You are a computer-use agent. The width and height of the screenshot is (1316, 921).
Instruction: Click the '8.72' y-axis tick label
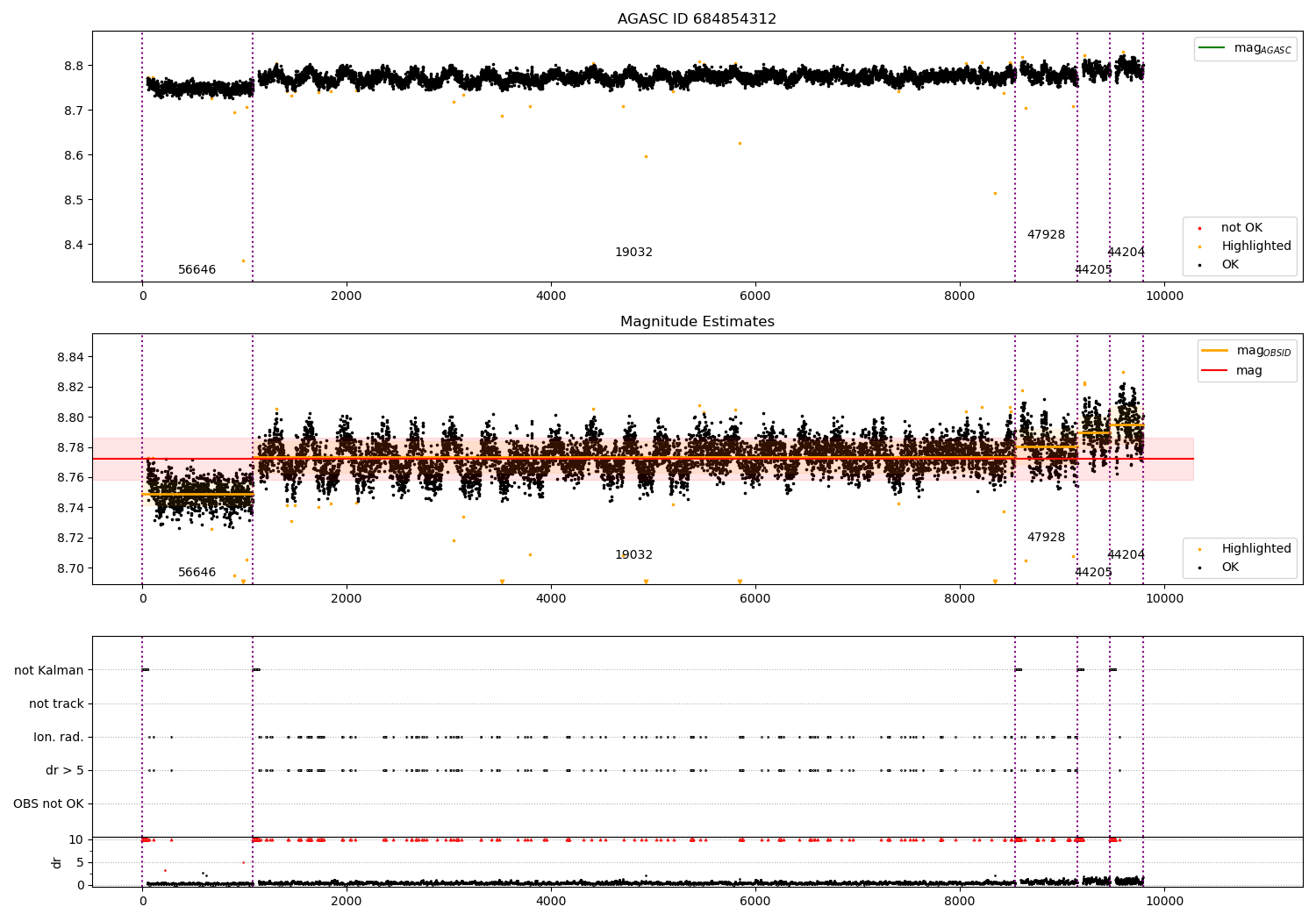coord(70,538)
